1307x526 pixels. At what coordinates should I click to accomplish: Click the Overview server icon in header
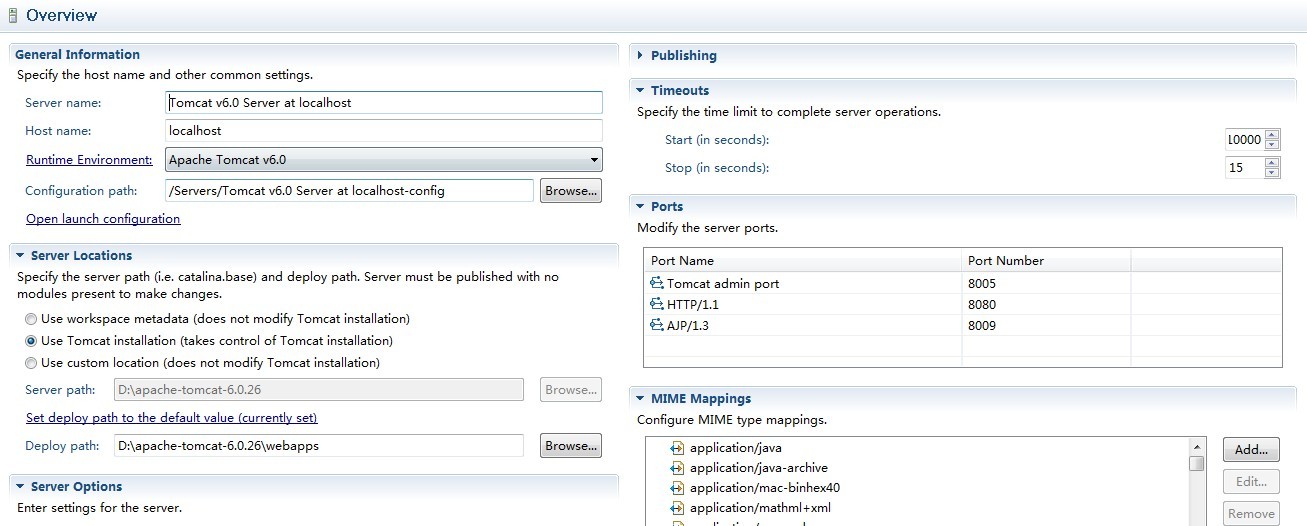12,15
